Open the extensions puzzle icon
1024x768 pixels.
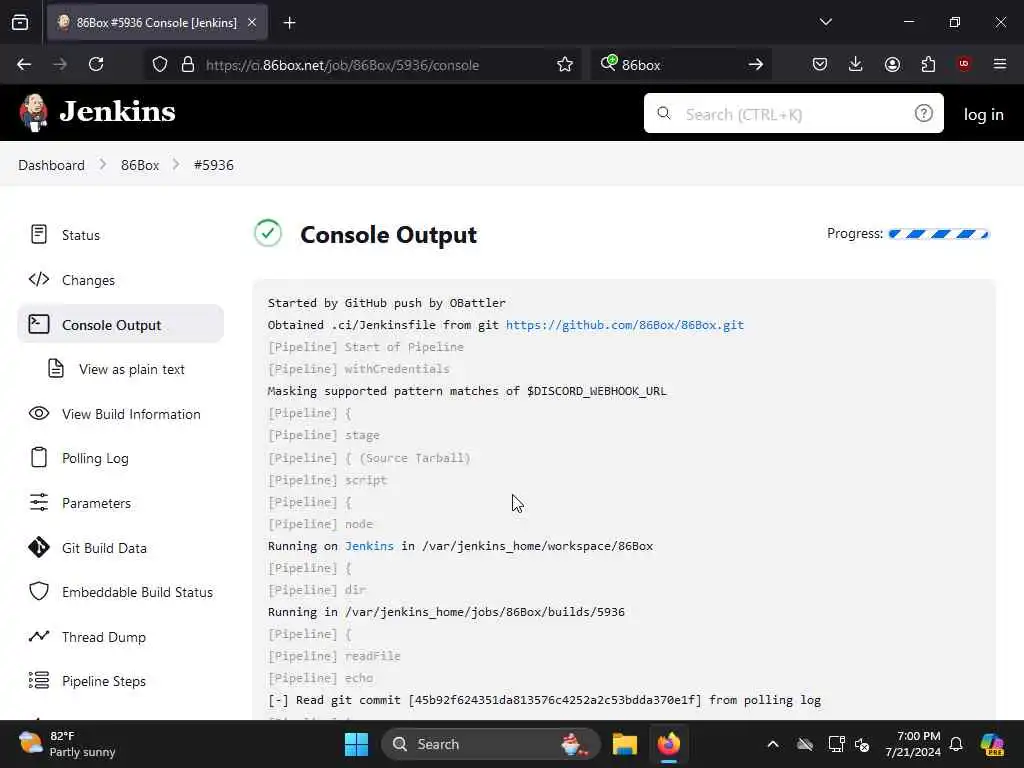[x=928, y=64]
